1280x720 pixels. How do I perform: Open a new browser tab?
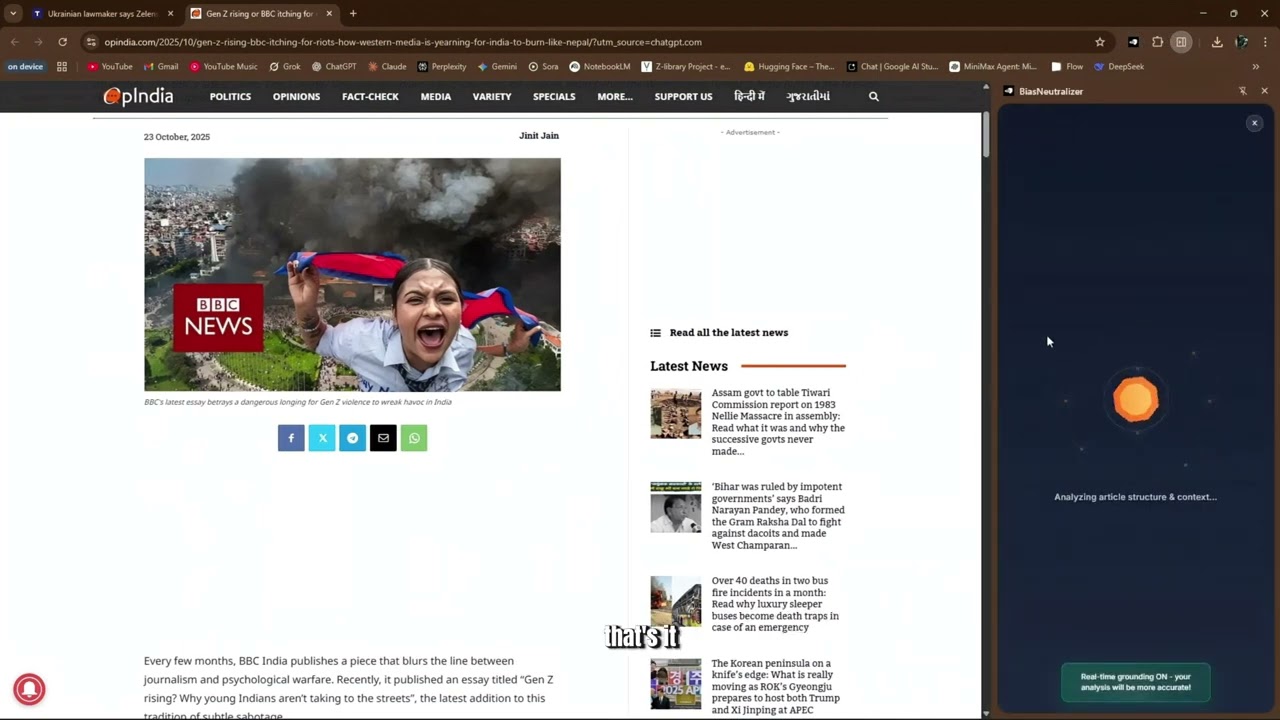353,14
